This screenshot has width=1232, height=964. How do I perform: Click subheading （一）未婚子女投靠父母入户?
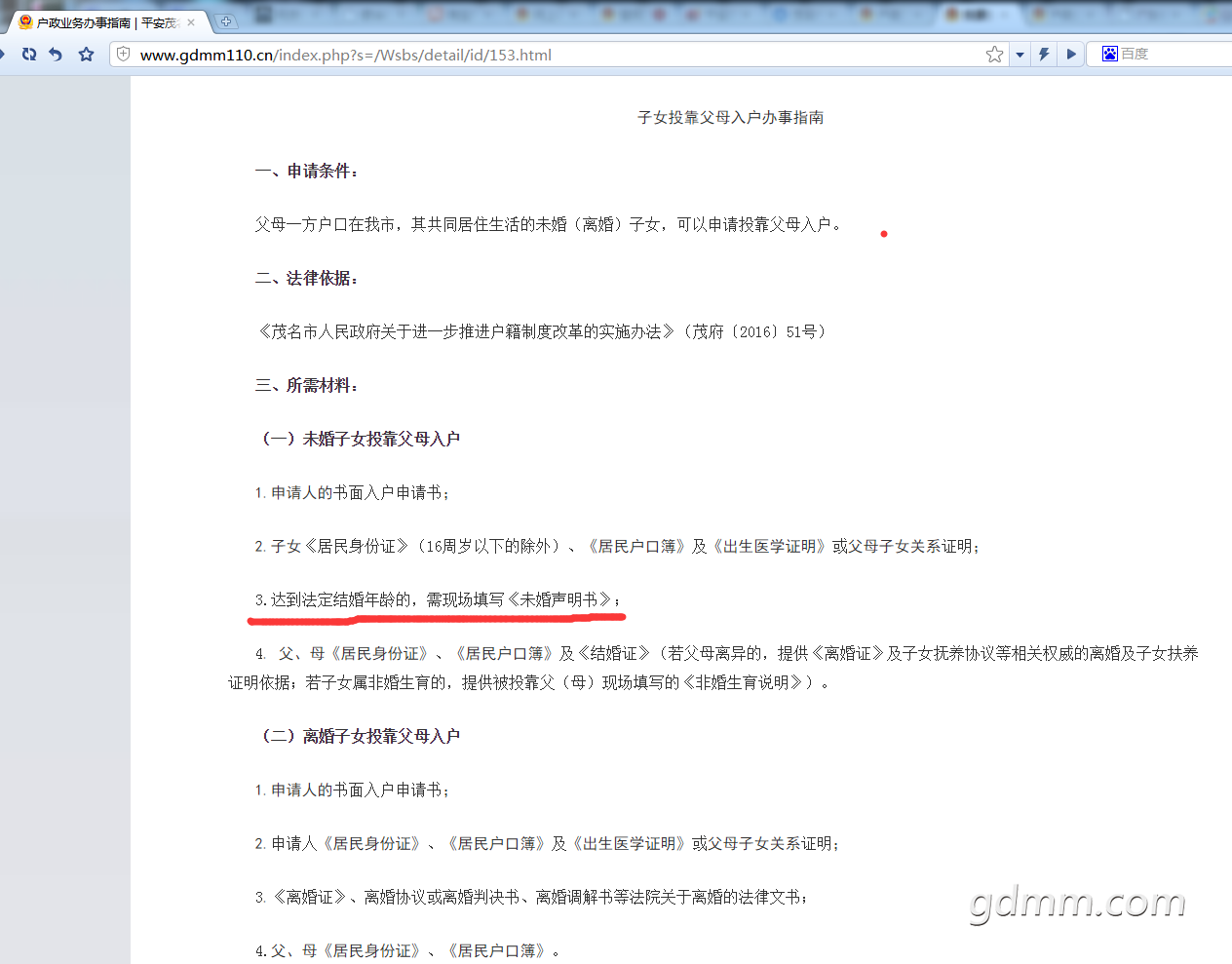coord(358,439)
